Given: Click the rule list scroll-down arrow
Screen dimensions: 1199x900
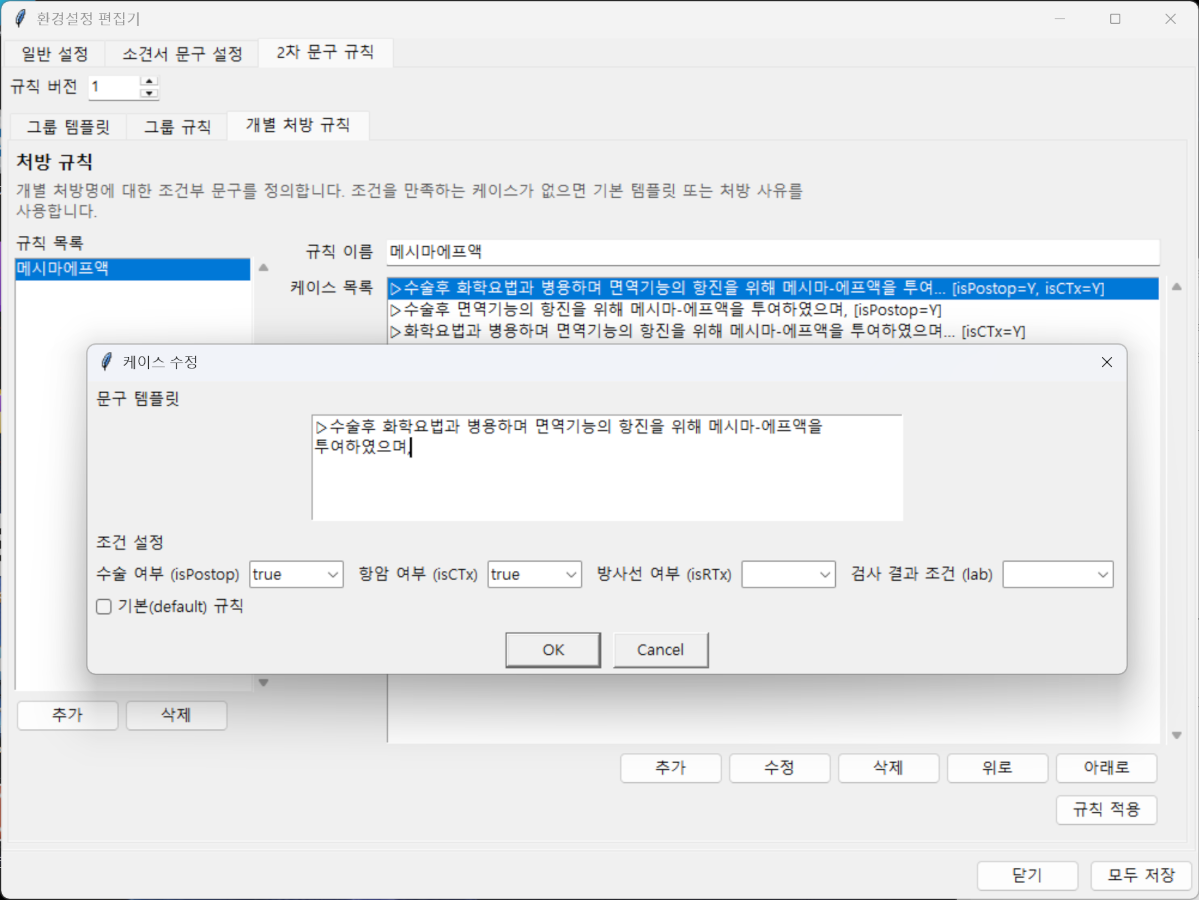Looking at the screenshot, I should (264, 683).
